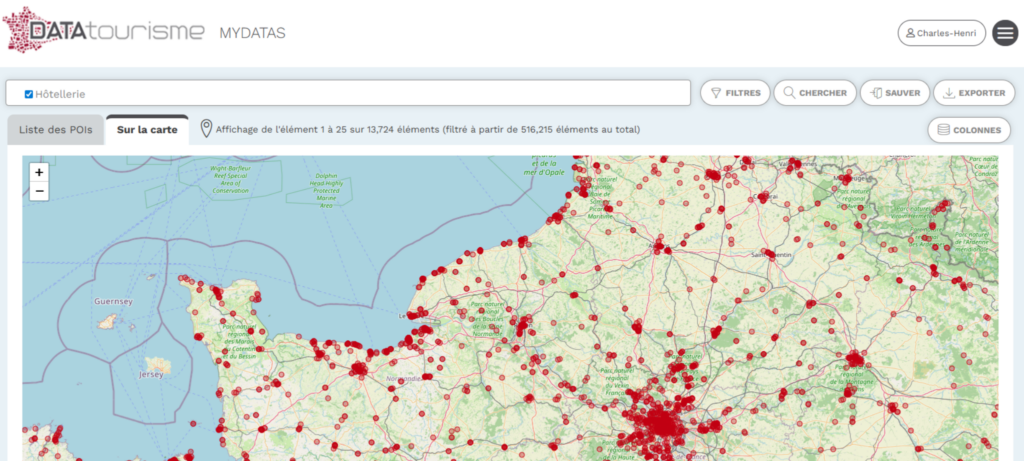Uncheck the Hôtellerie checkbox
This screenshot has width=1024, height=461.
point(29,94)
